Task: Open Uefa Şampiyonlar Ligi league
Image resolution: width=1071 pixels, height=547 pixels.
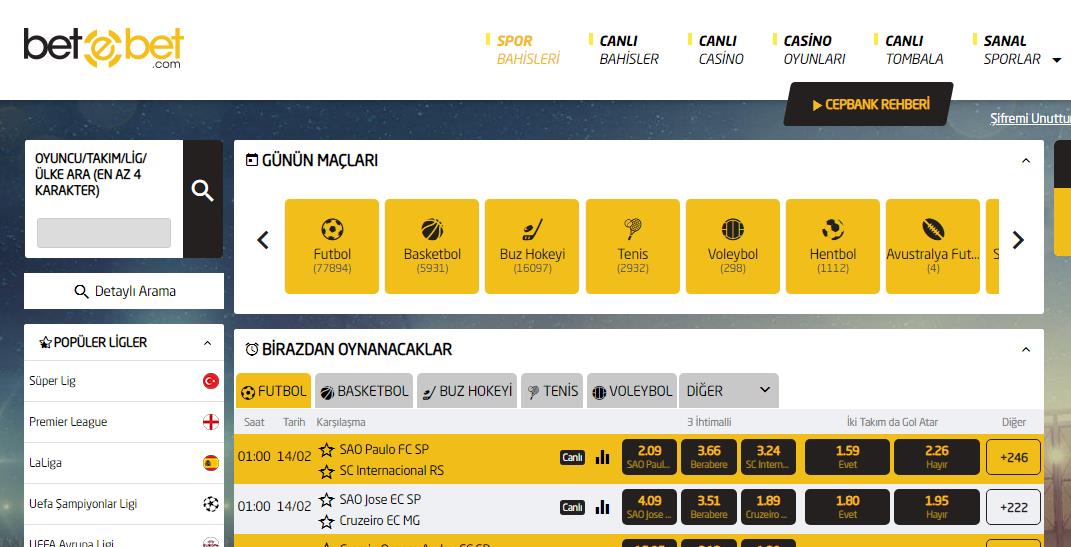Action: [x=124, y=504]
